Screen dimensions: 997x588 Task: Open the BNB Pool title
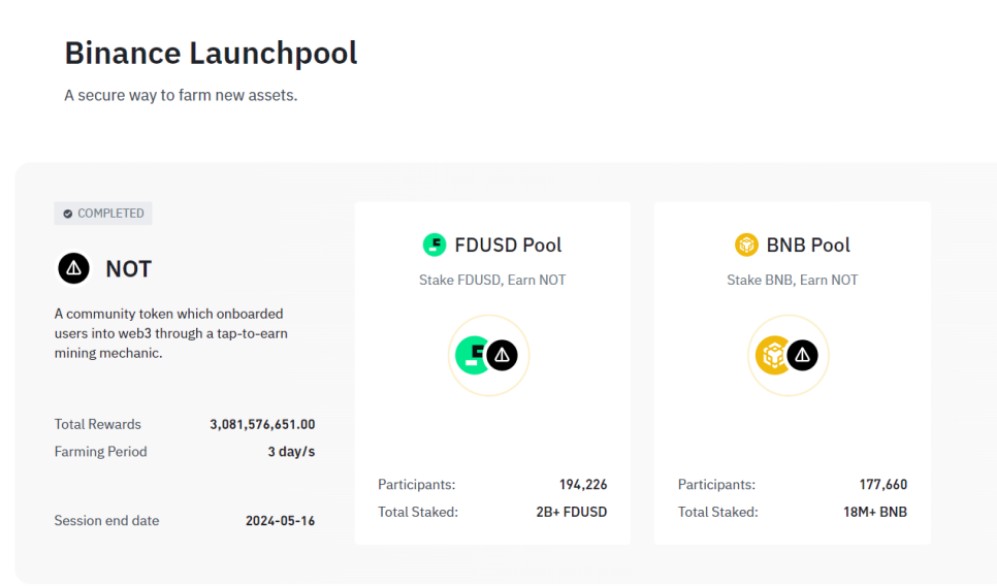tap(808, 245)
